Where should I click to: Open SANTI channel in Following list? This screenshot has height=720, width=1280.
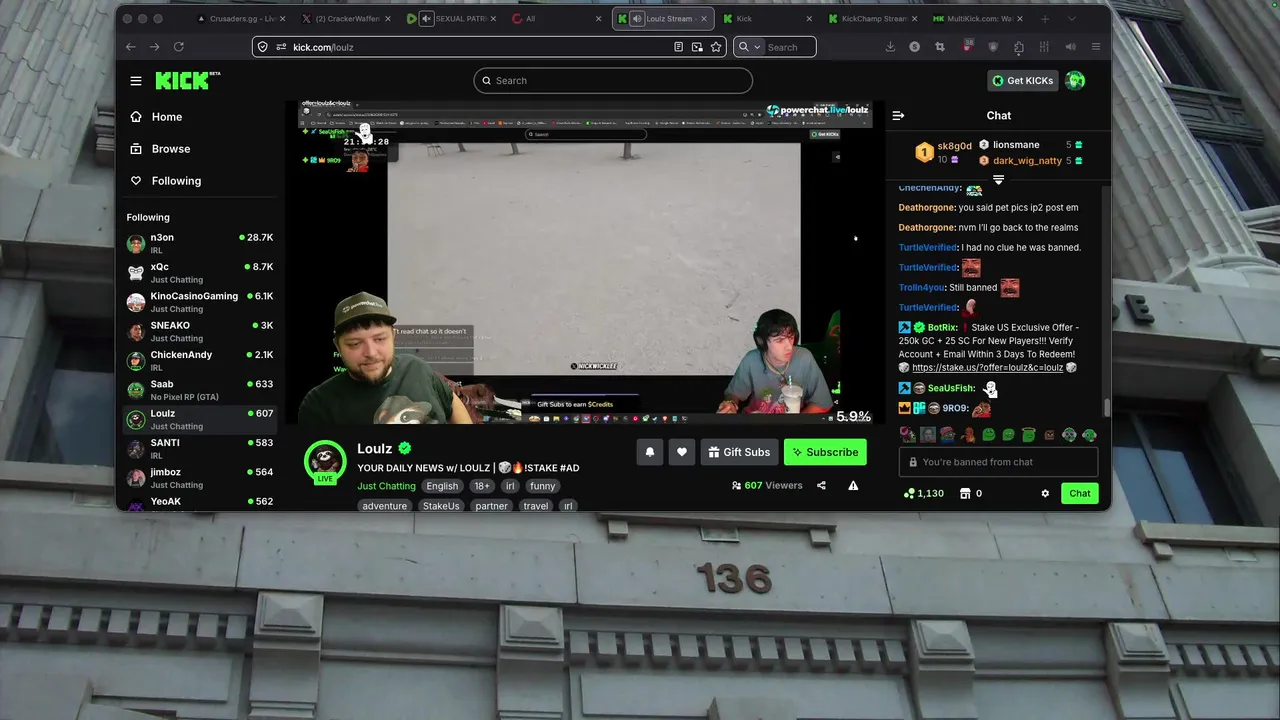click(x=199, y=448)
